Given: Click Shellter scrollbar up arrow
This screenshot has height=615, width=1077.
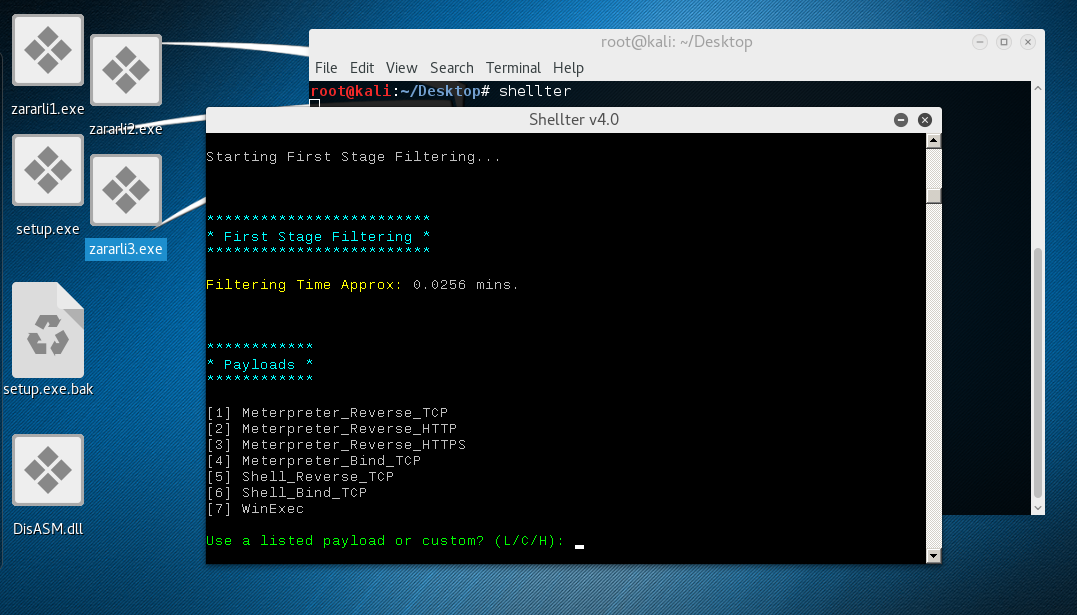Looking at the screenshot, I should pyautogui.click(x=934, y=140).
